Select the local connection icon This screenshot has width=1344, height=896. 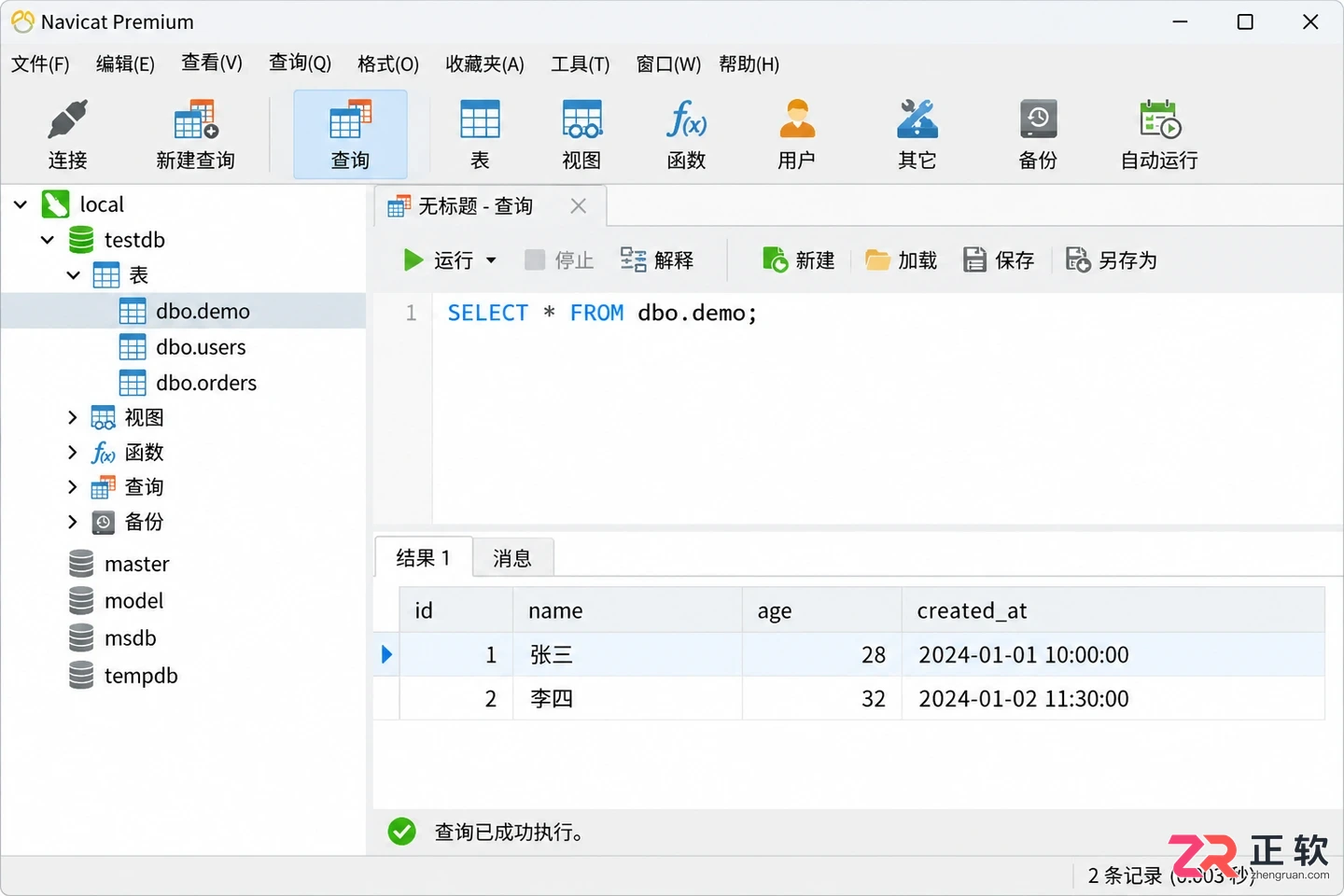56,204
